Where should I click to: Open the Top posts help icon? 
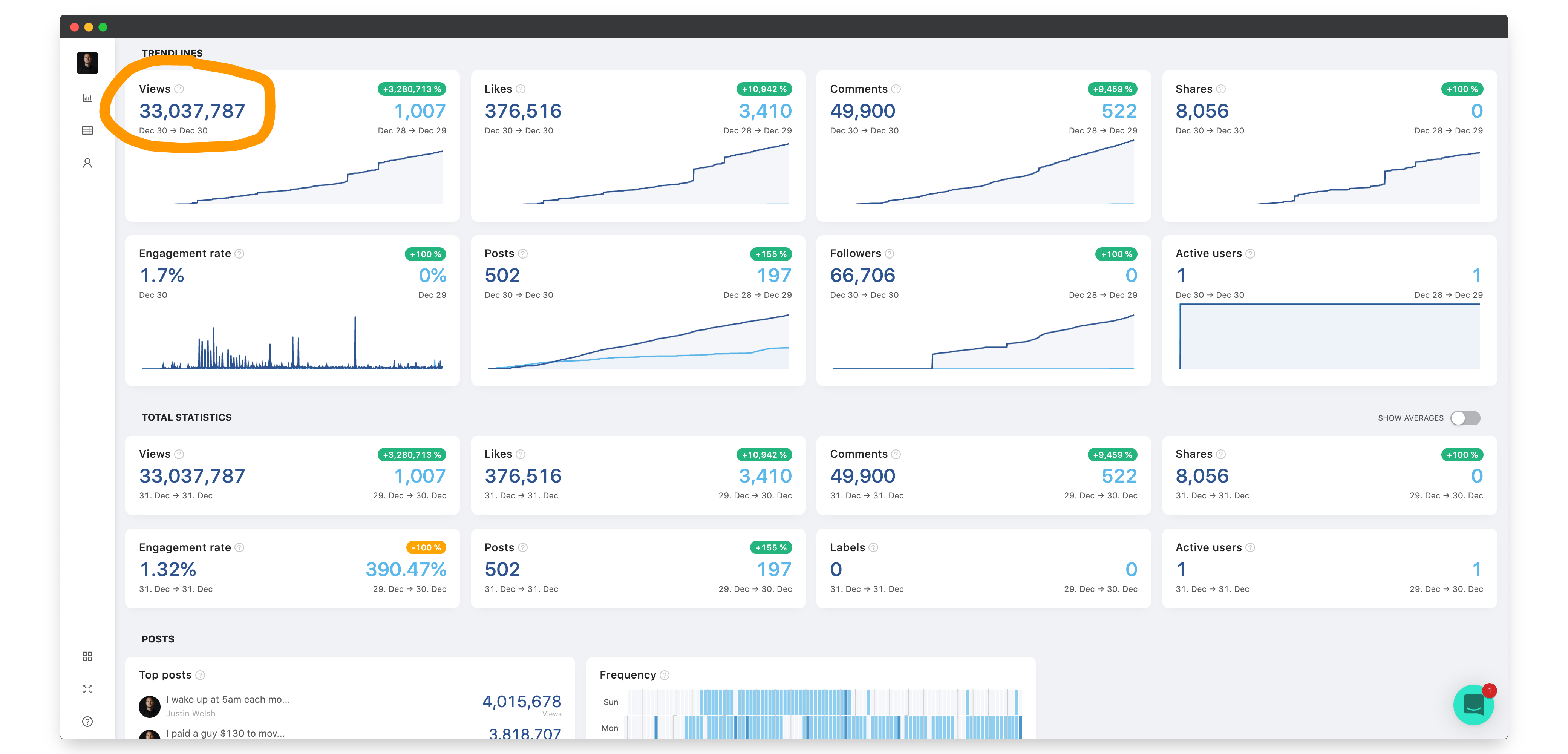point(199,675)
